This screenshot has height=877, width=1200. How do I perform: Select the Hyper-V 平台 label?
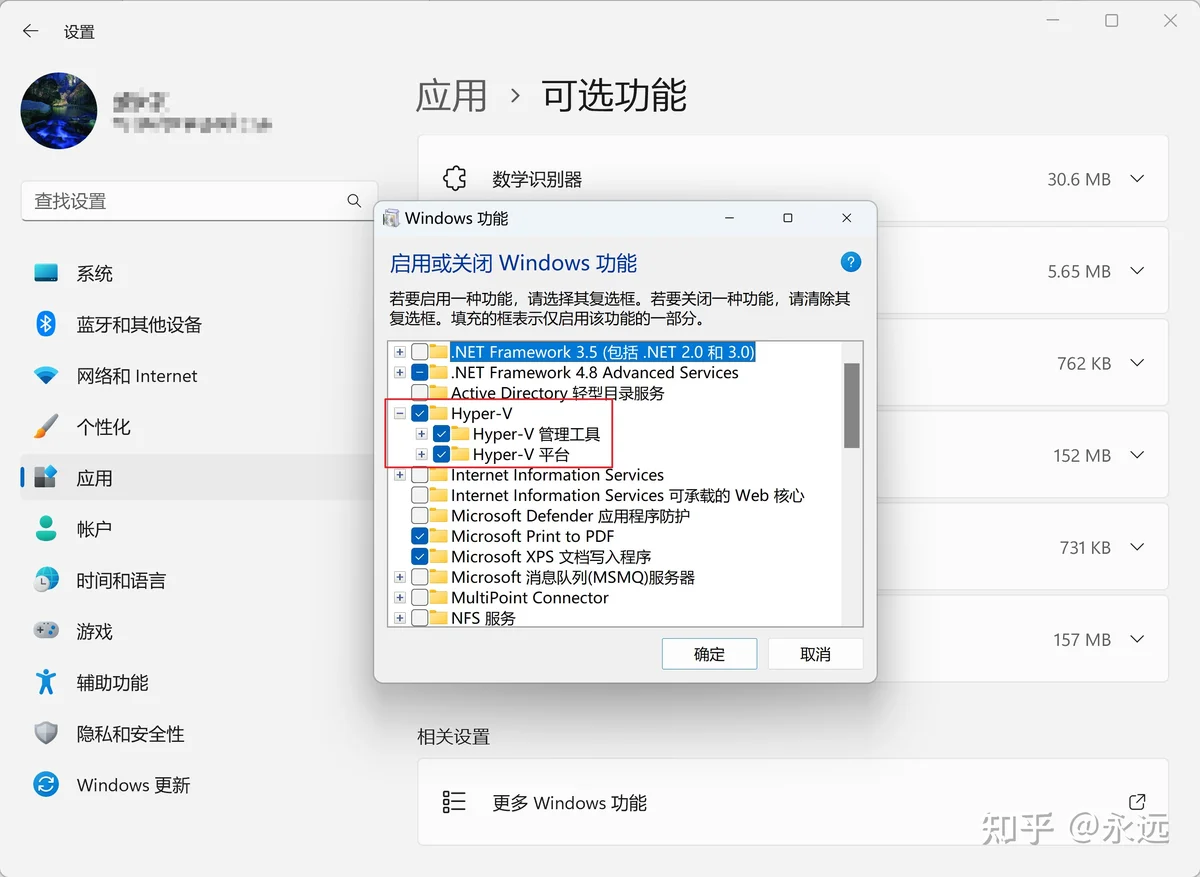click(521, 454)
